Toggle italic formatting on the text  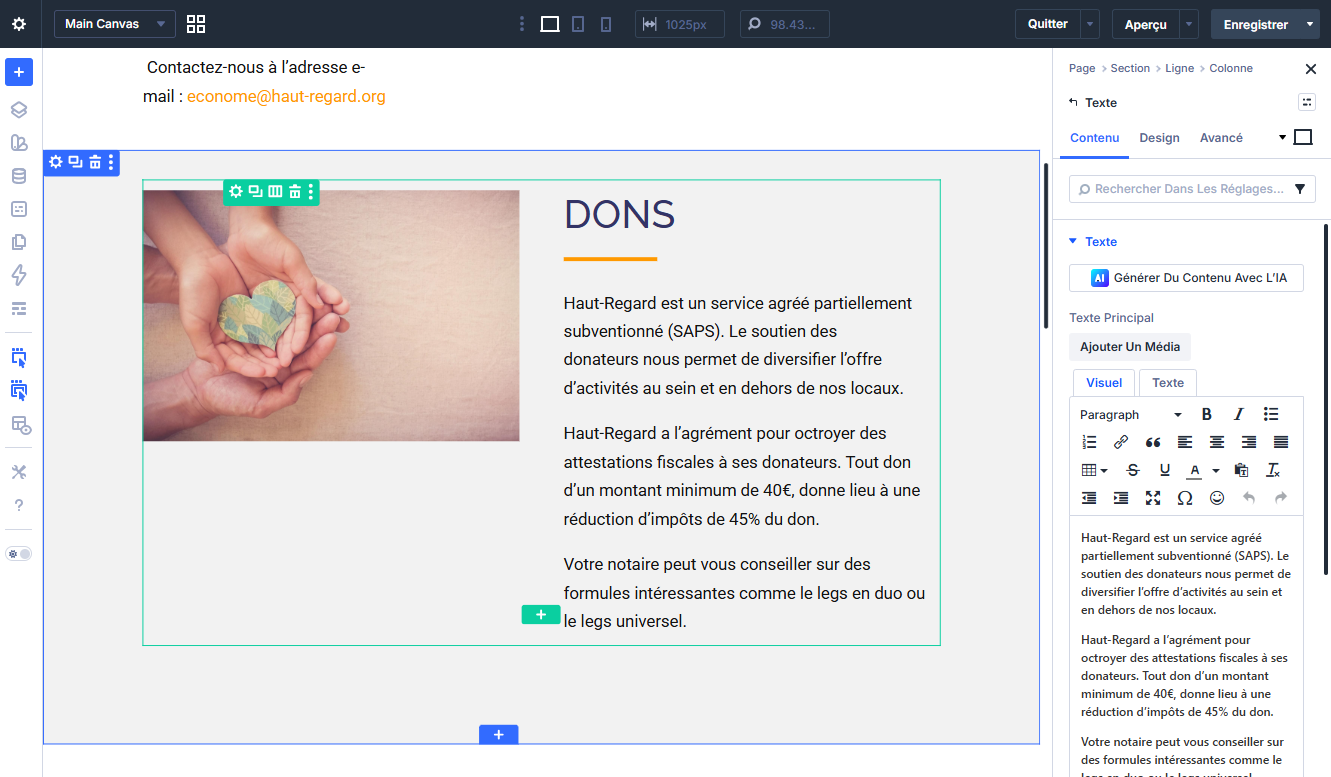(1238, 413)
